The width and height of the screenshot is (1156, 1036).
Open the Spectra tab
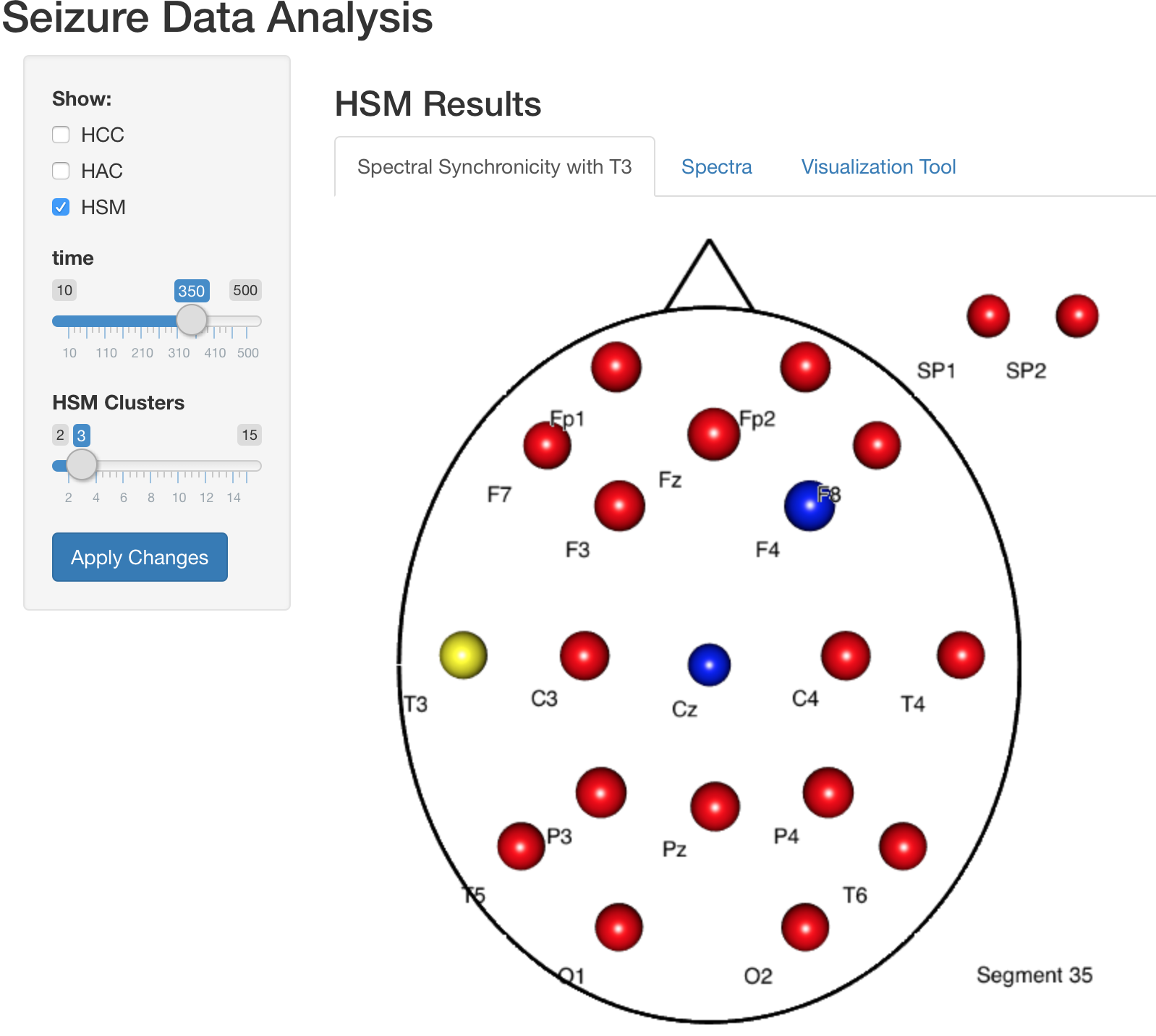(716, 167)
